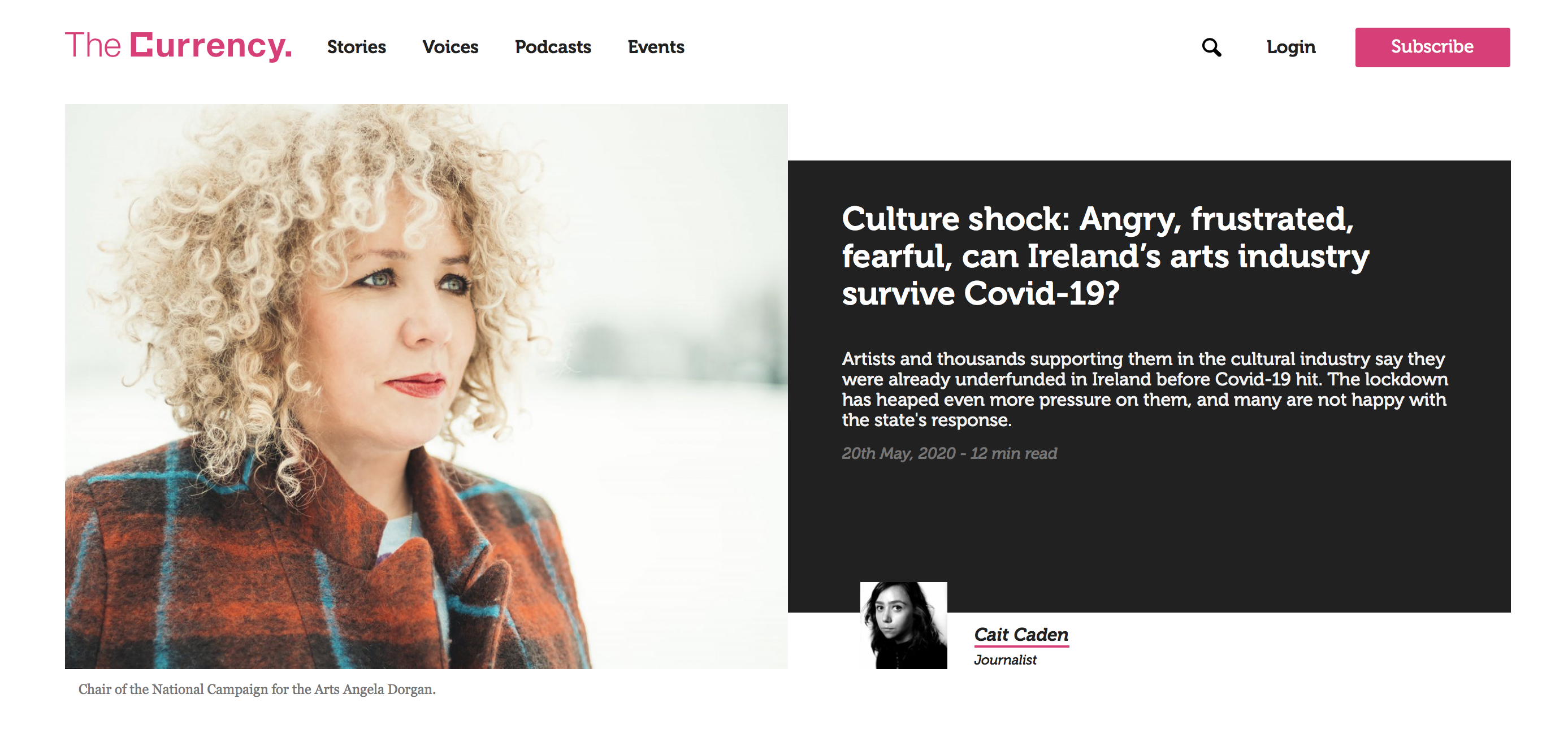1568x729 pixels.
Task: Open the search magnifying glass icon
Action: 1211,47
